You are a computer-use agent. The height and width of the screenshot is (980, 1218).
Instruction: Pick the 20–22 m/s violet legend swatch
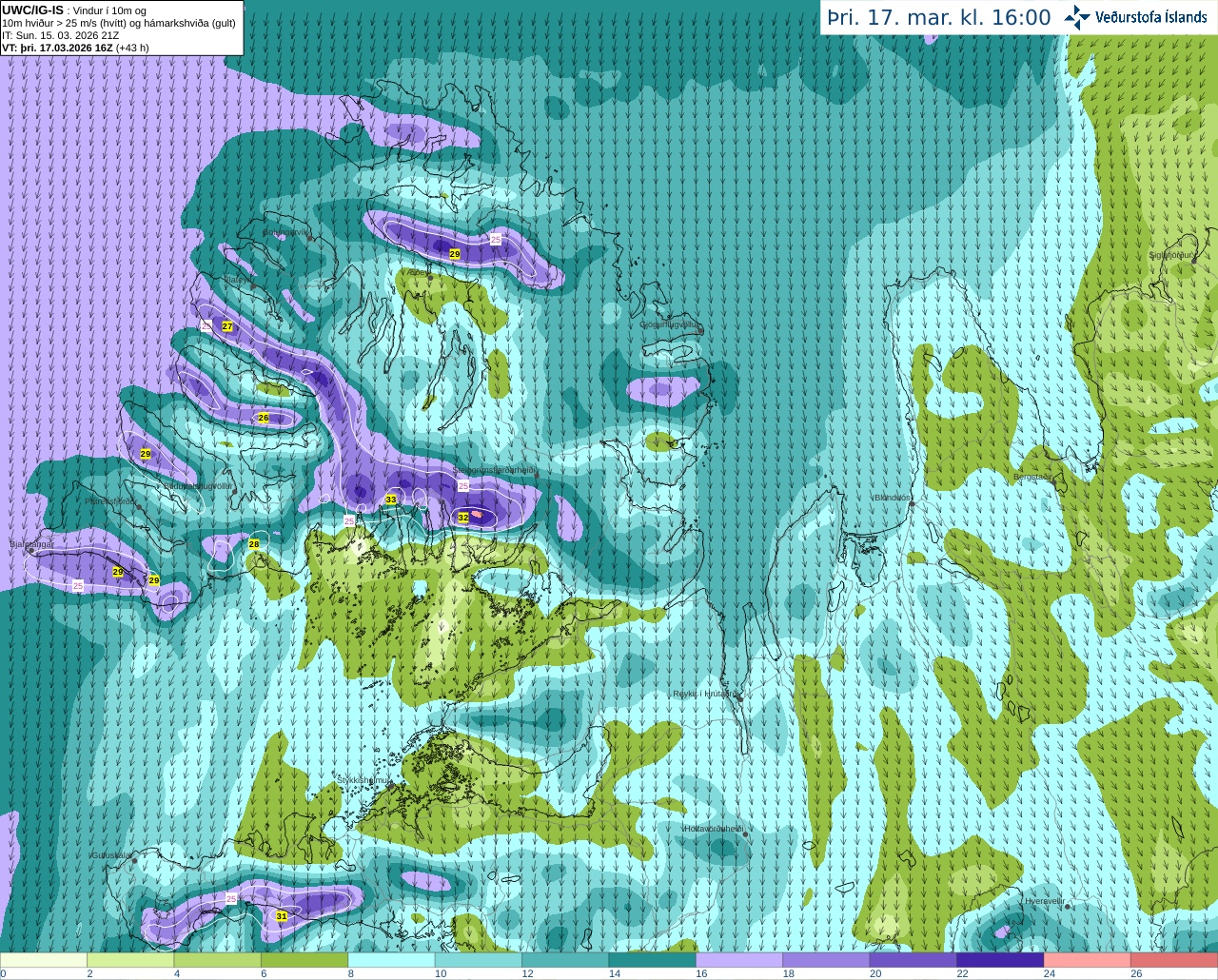(913, 960)
